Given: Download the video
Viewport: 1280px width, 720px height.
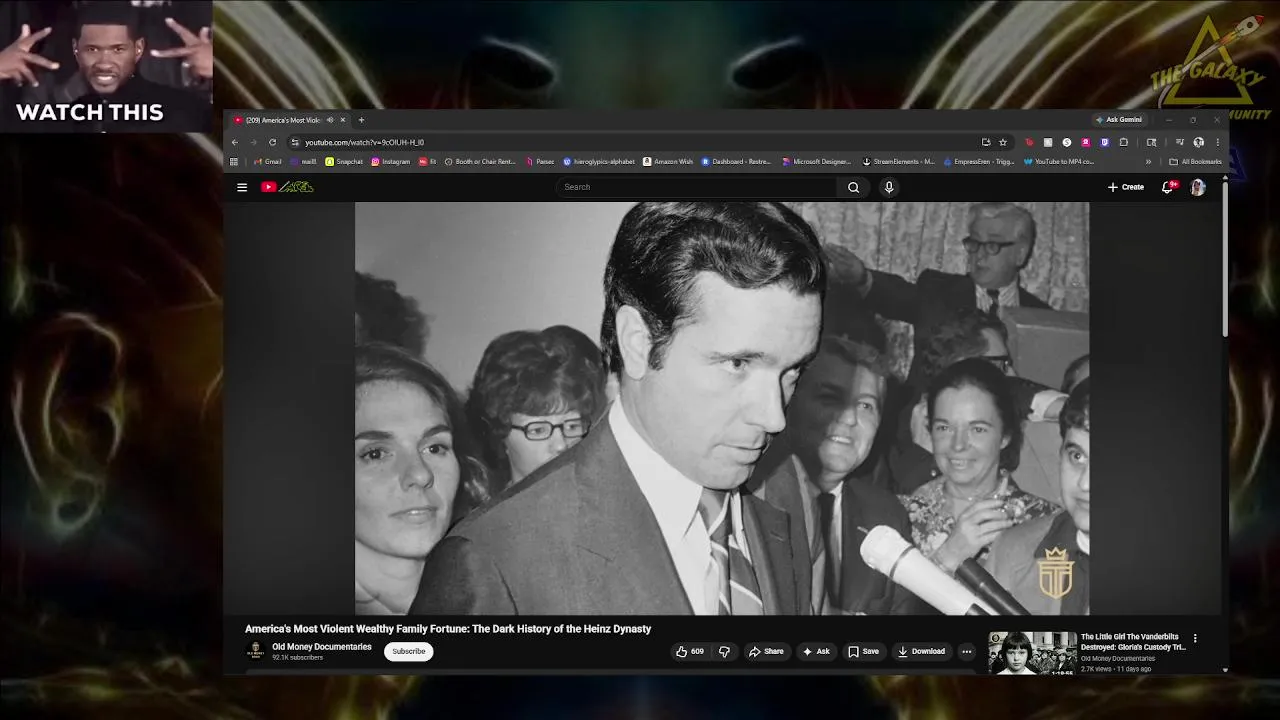Looking at the screenshot, I should 921,651.
